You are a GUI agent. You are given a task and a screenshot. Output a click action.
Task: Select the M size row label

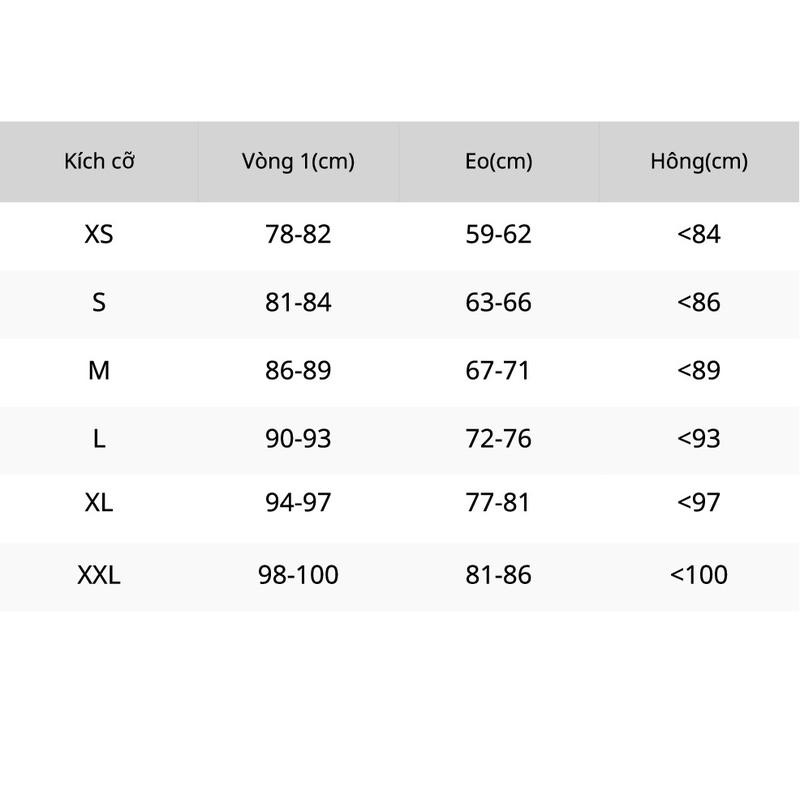[x=99, y=370]
